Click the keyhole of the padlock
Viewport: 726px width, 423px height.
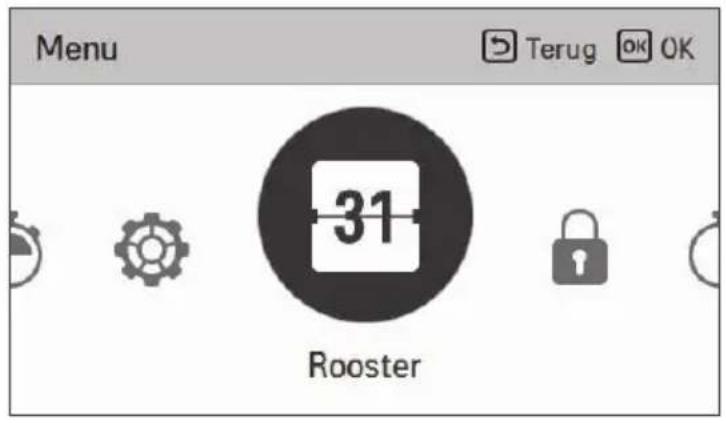pos(580,261)
